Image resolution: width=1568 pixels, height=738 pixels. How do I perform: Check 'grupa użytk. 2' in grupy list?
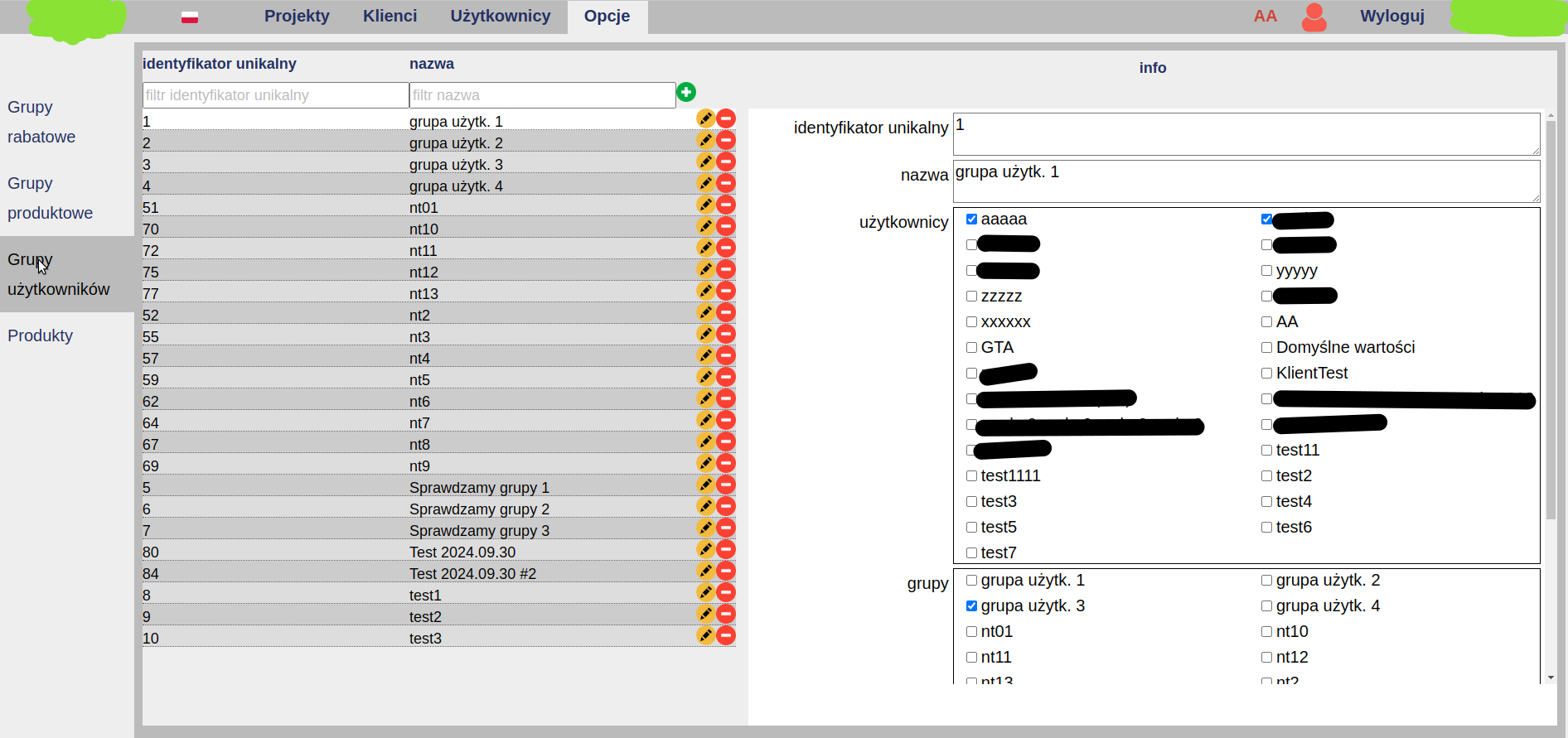pyautogui.click(x=1266, y=581)
